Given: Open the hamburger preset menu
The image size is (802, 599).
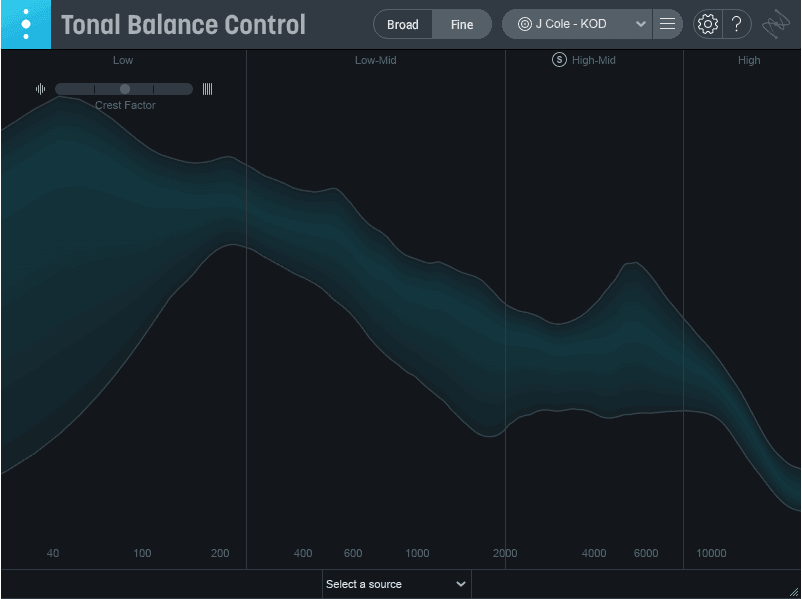Looking at the screenshot, I should (x=667, y=24).
